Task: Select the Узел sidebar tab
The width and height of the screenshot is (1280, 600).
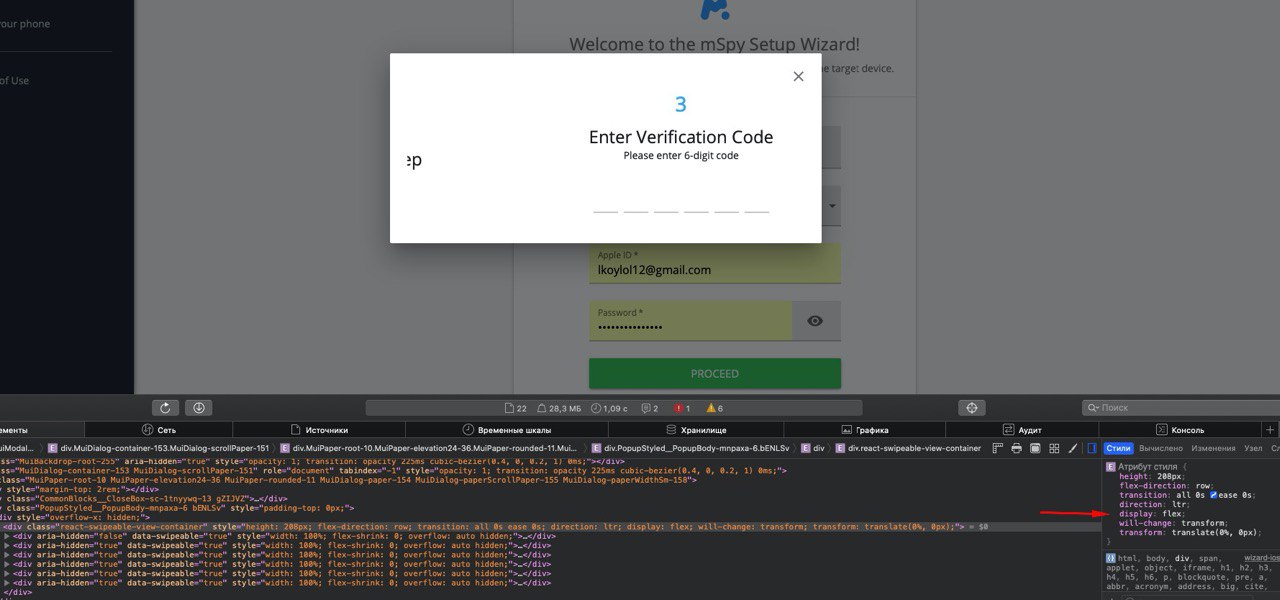Action: [1253, 448]
